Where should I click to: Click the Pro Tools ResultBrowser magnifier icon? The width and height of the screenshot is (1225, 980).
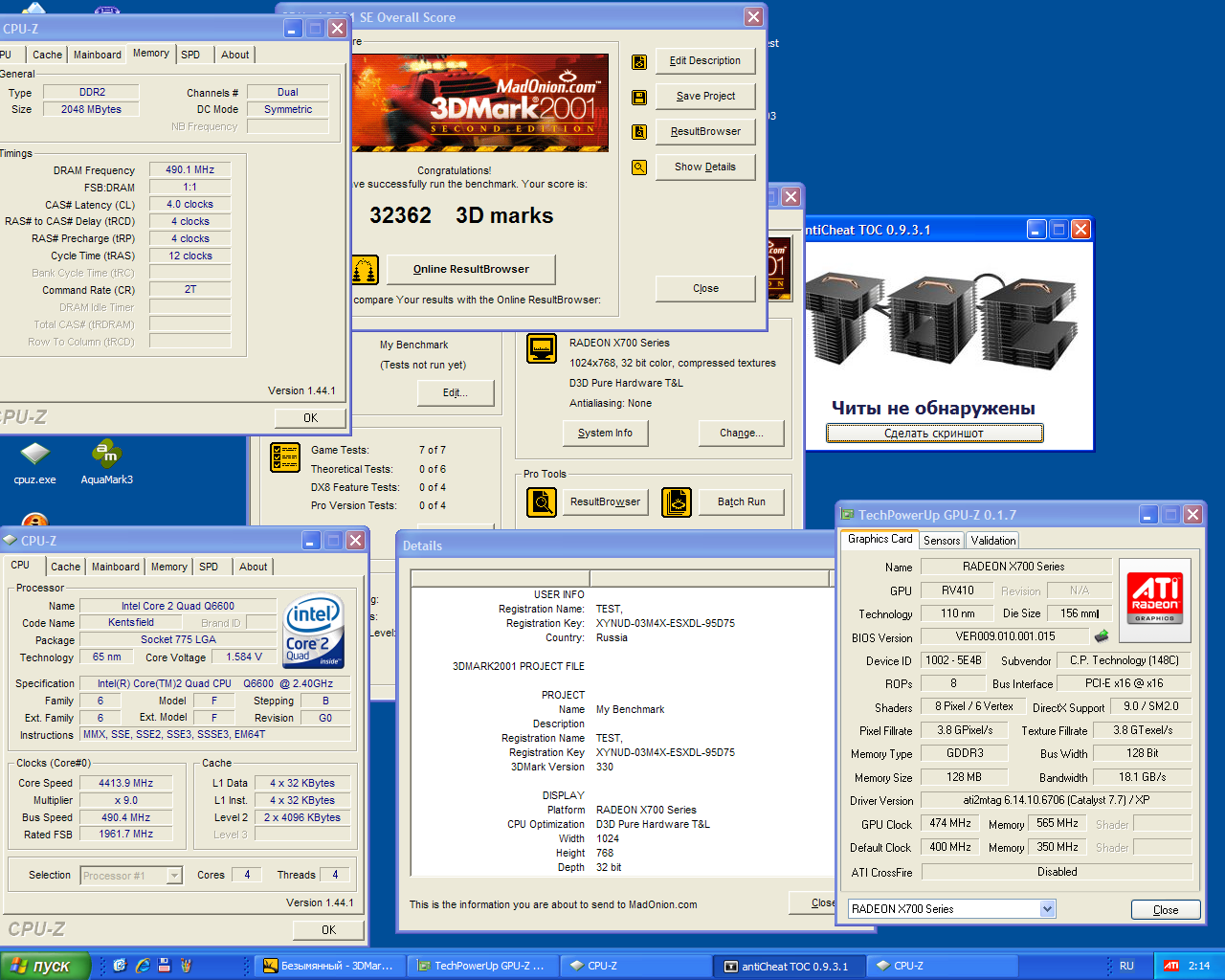(x=542, y=501)
